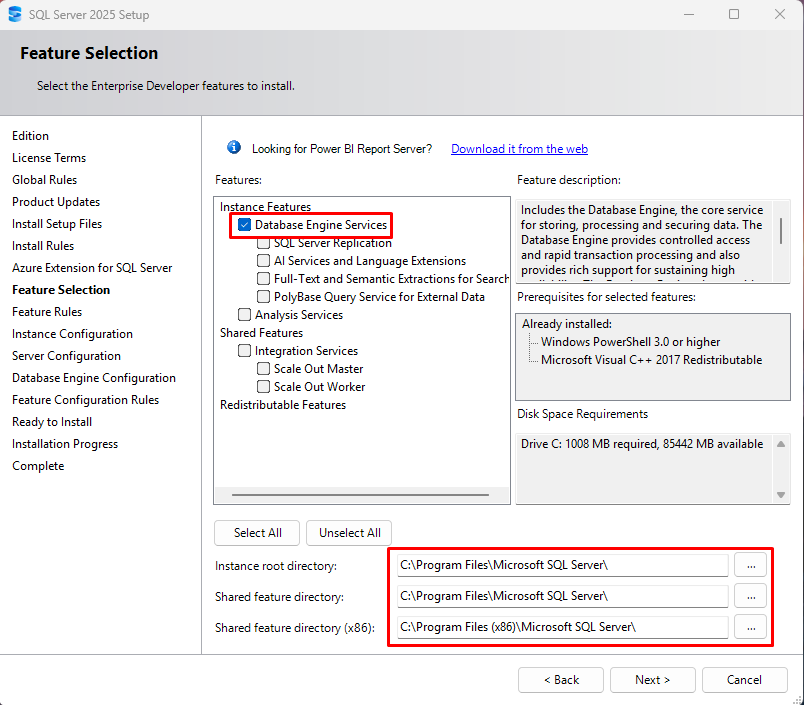
Task: Select the Instance Features group heading
Action: point(266,207)
